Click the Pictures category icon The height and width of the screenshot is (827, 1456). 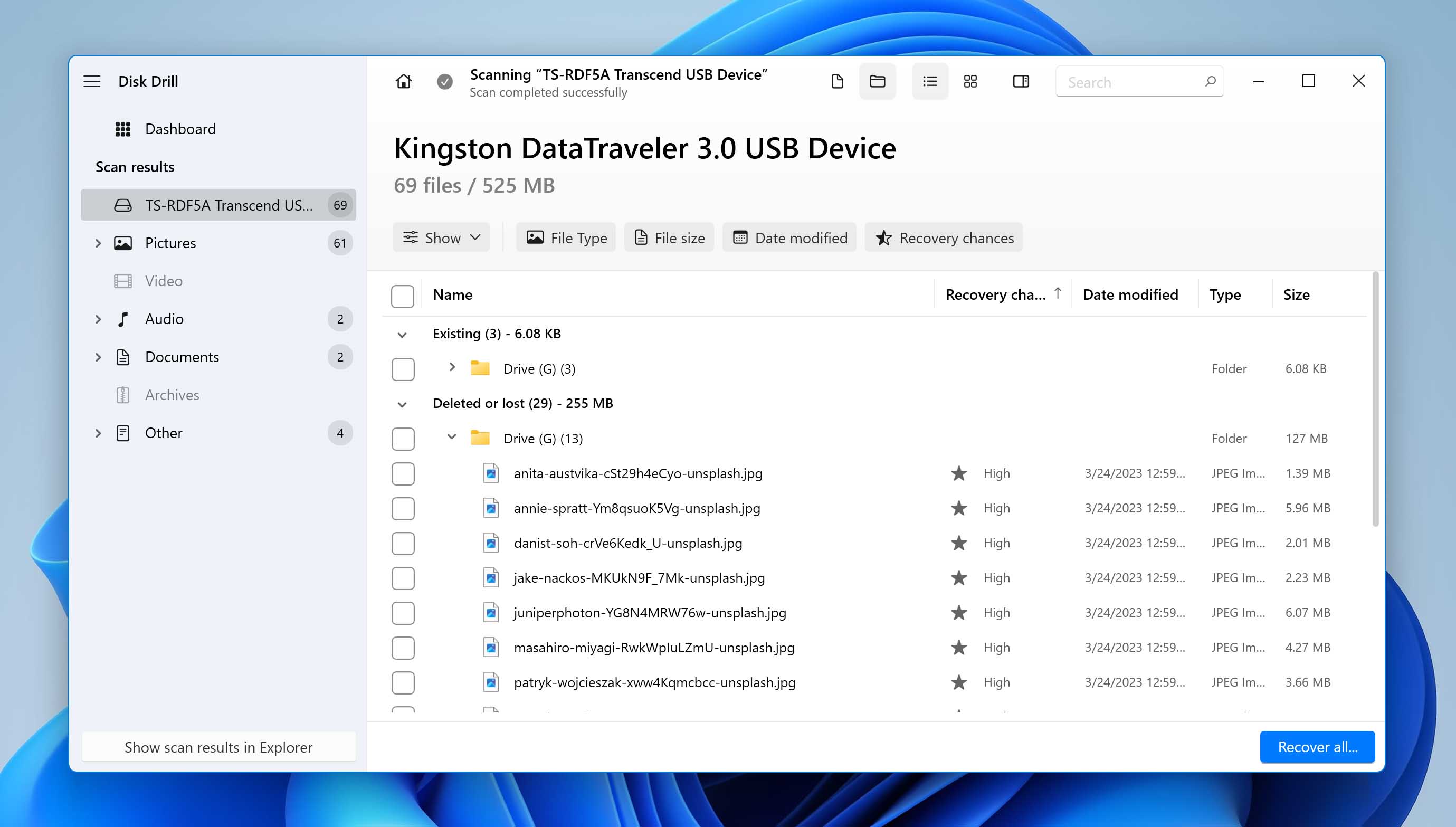122,243
